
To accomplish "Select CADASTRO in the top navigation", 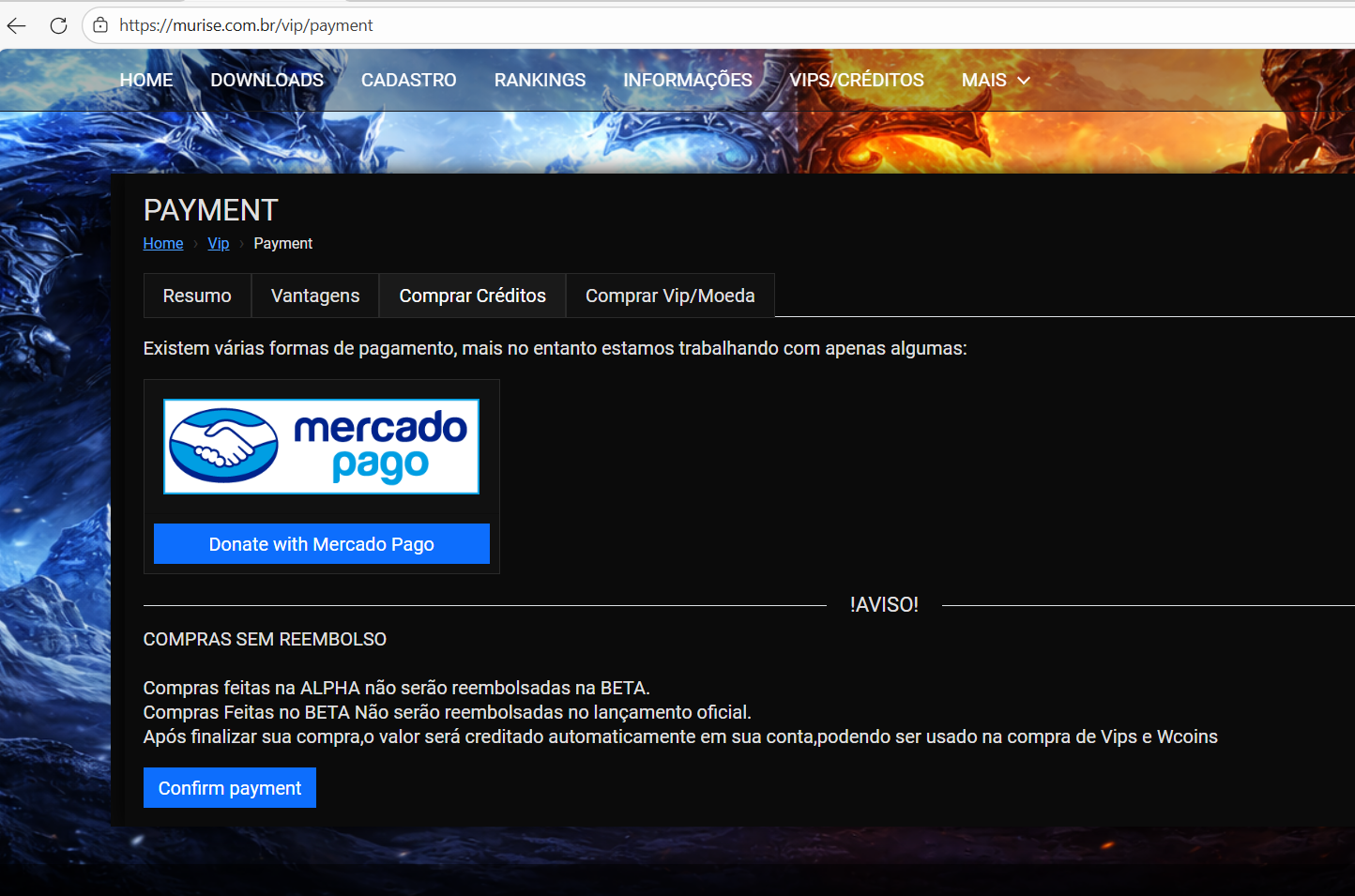I will (408, 81).
